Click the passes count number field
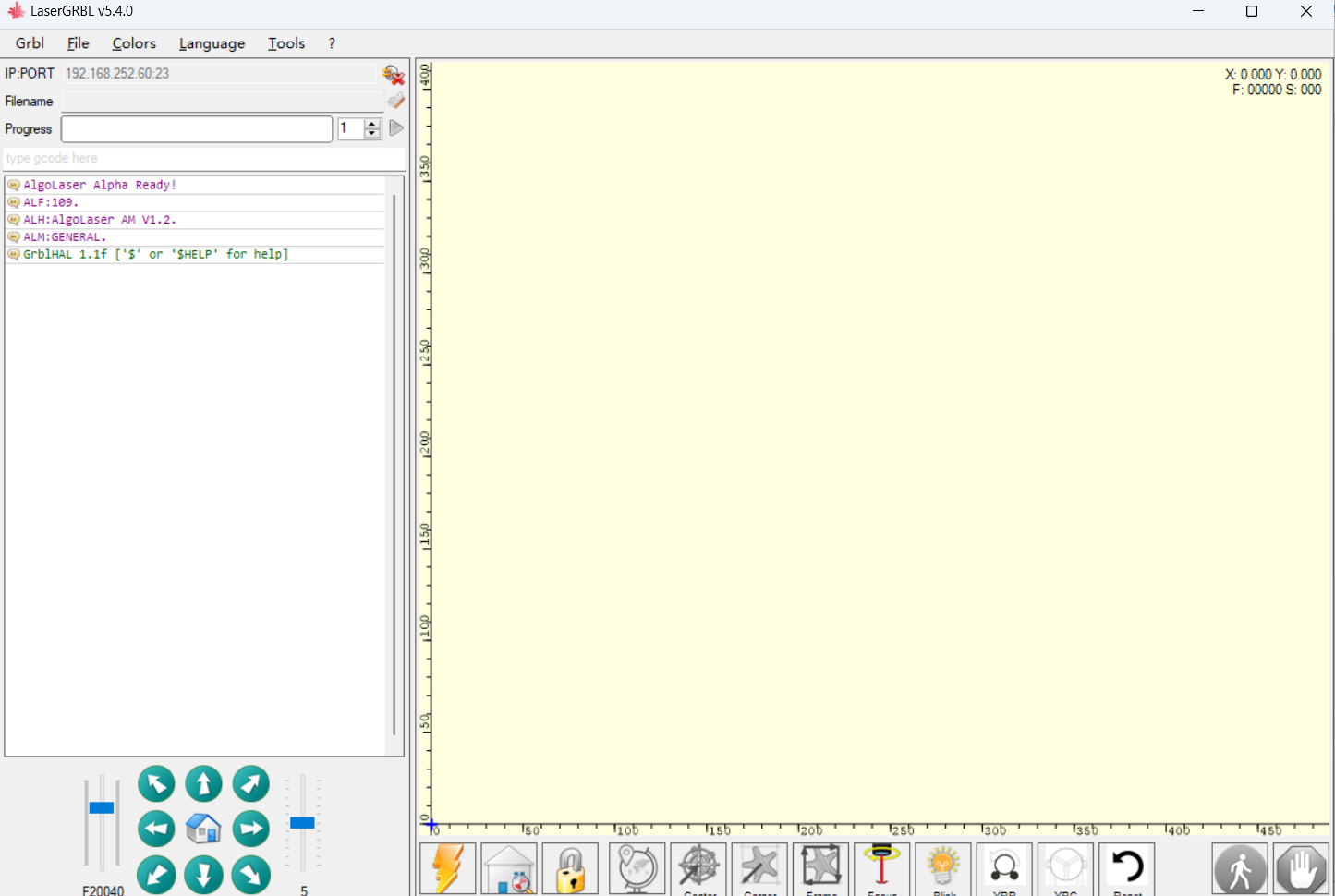This screenshot has width=1335, height=896. coord(351,129)
